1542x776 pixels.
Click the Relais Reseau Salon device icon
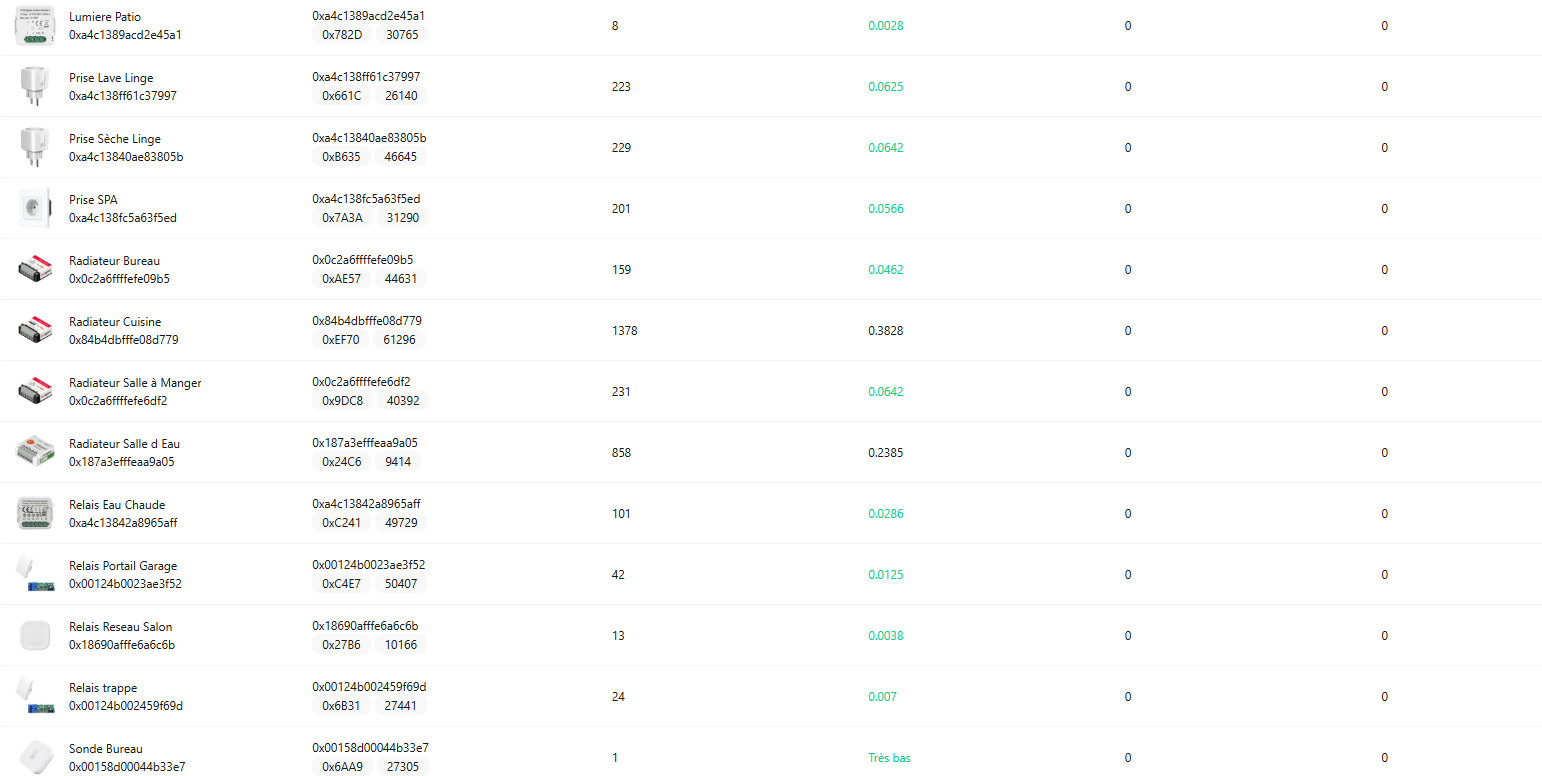(x=34, y=636)
